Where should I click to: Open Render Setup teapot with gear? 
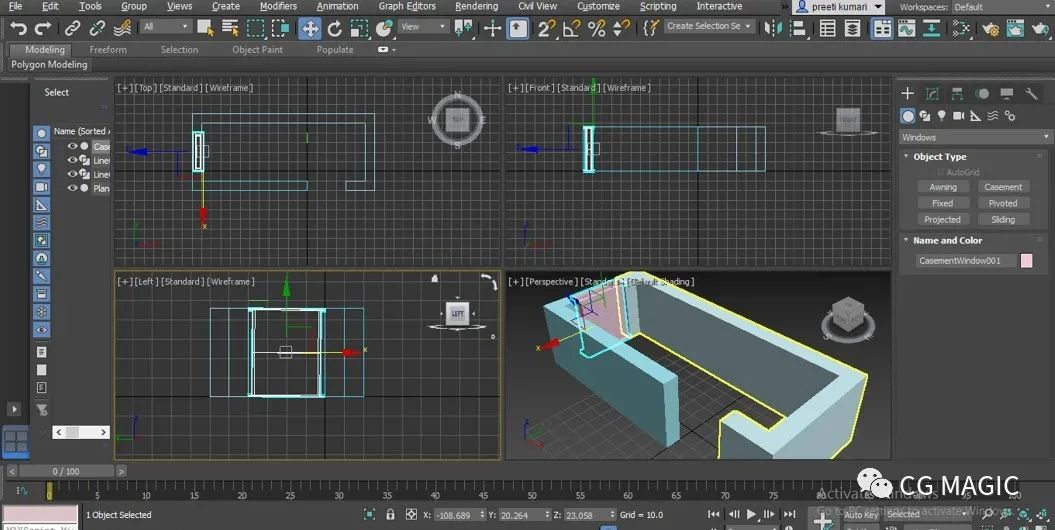[x=990, y=28]
